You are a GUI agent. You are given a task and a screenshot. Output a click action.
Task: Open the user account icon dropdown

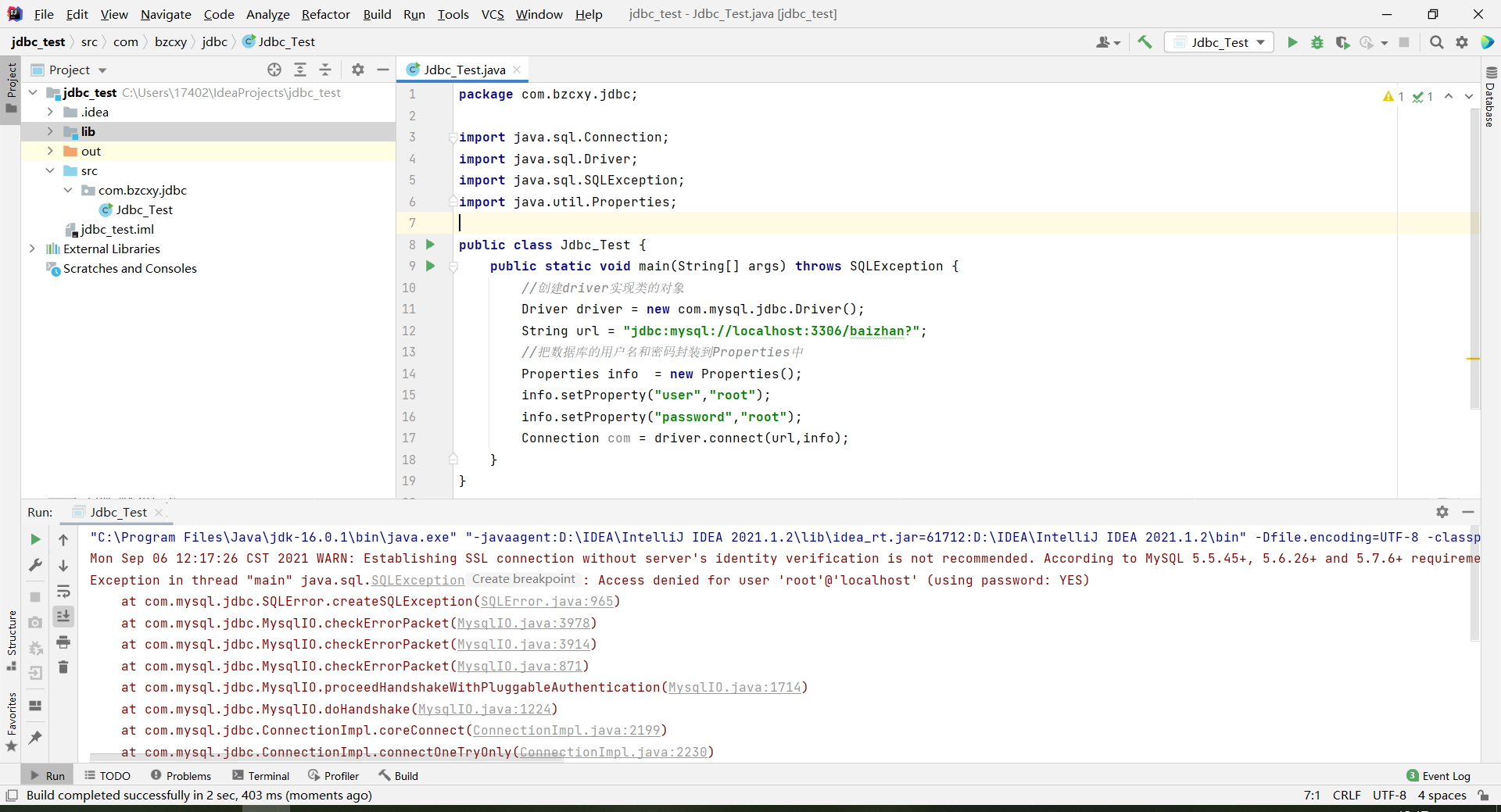pos(1108,42)
